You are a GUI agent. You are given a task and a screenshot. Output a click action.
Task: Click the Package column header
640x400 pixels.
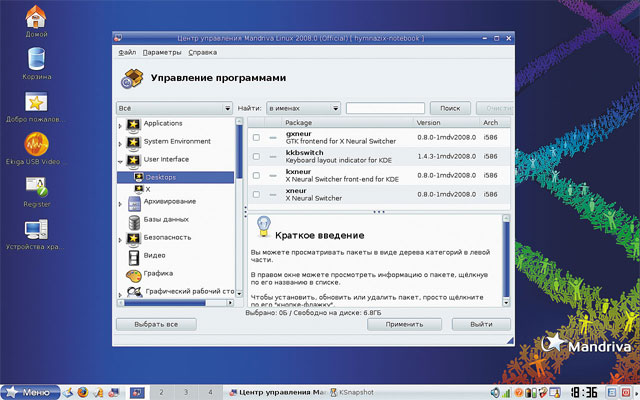coord(347,122)
